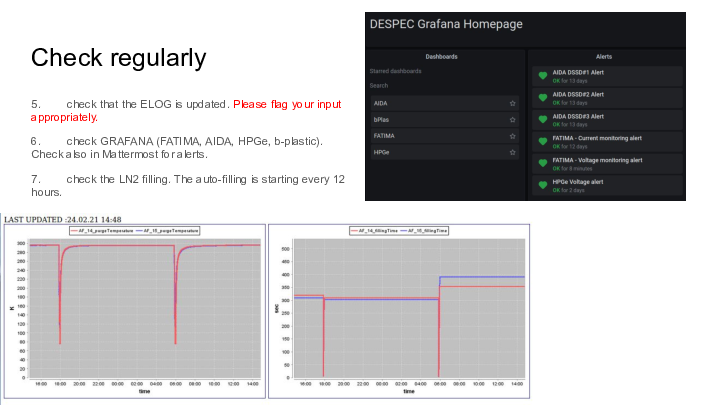Viewport: 720px width, 405px height.
Task: Star the AIDA dashboard
Action: click(x=512, y=103)
